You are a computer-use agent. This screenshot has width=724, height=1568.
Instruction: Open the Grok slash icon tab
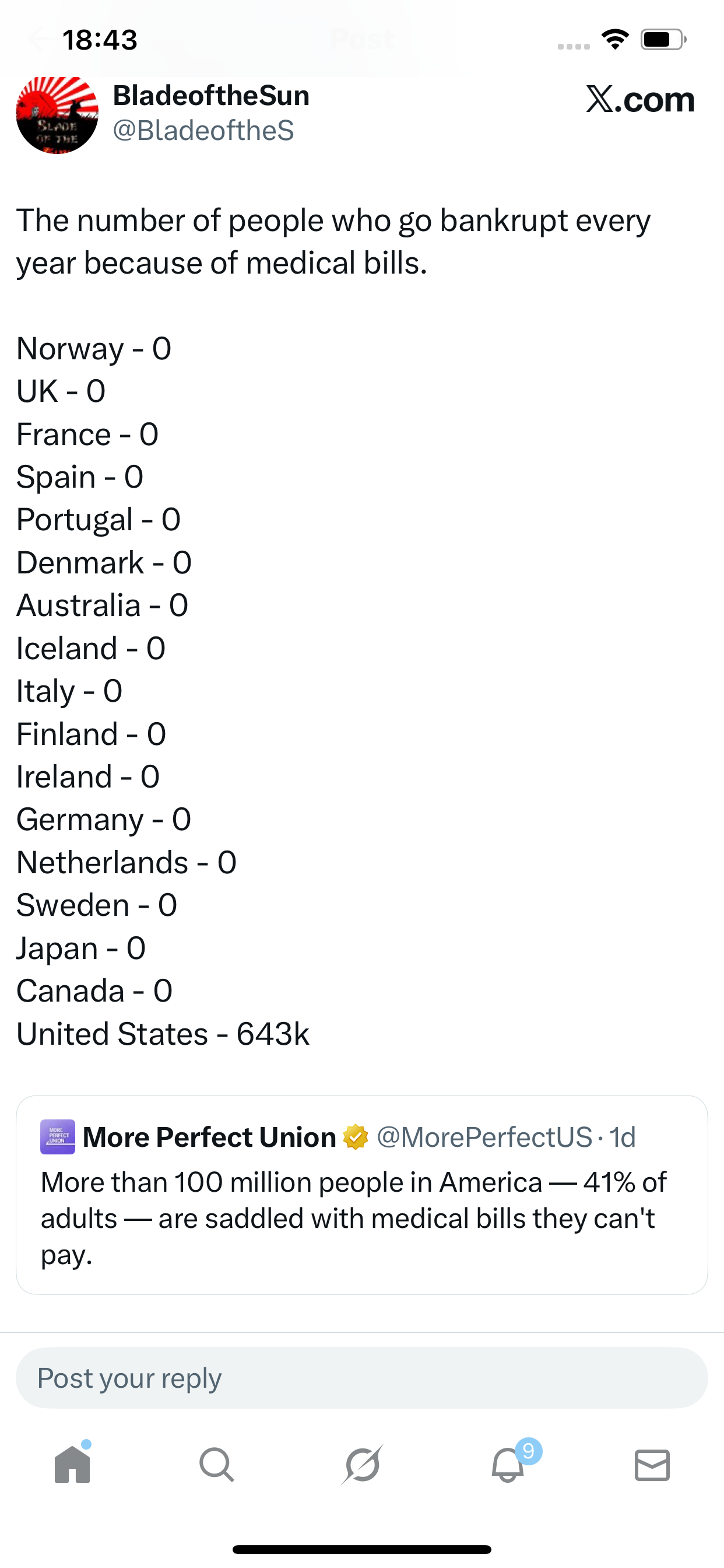pos(363,1465)
